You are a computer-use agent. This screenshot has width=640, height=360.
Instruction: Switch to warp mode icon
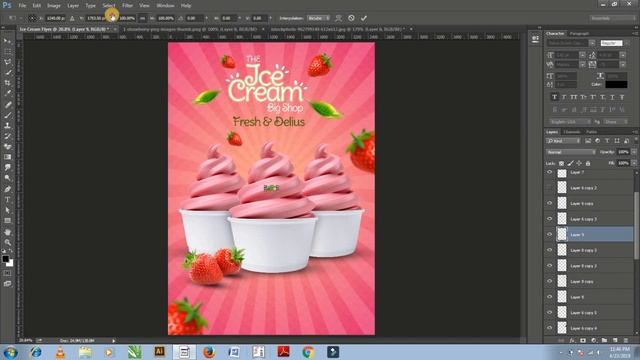click(x=338, y=18)
